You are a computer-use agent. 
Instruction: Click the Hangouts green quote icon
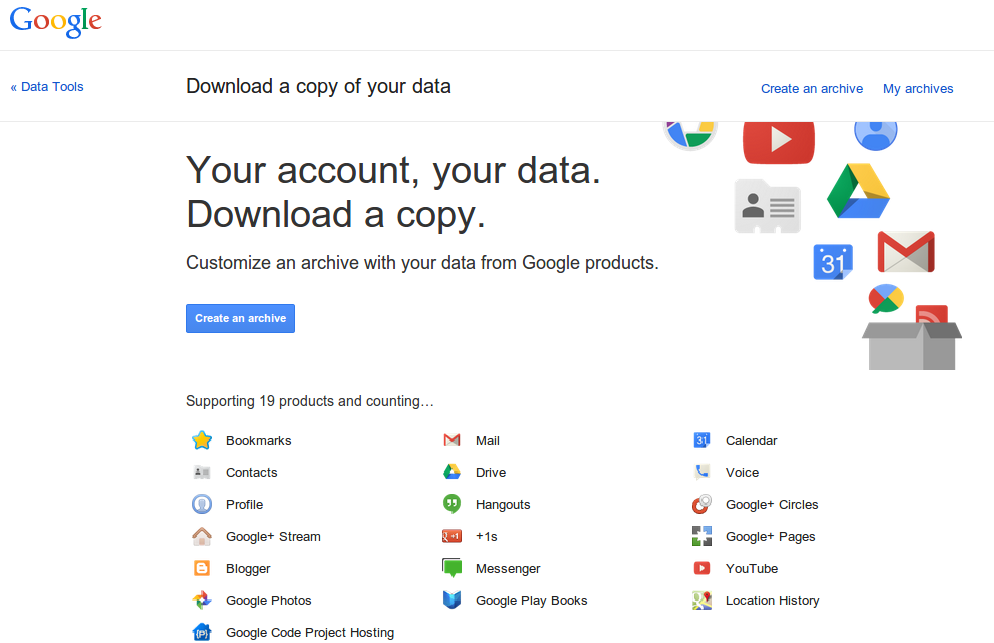[x=452, y=504]
